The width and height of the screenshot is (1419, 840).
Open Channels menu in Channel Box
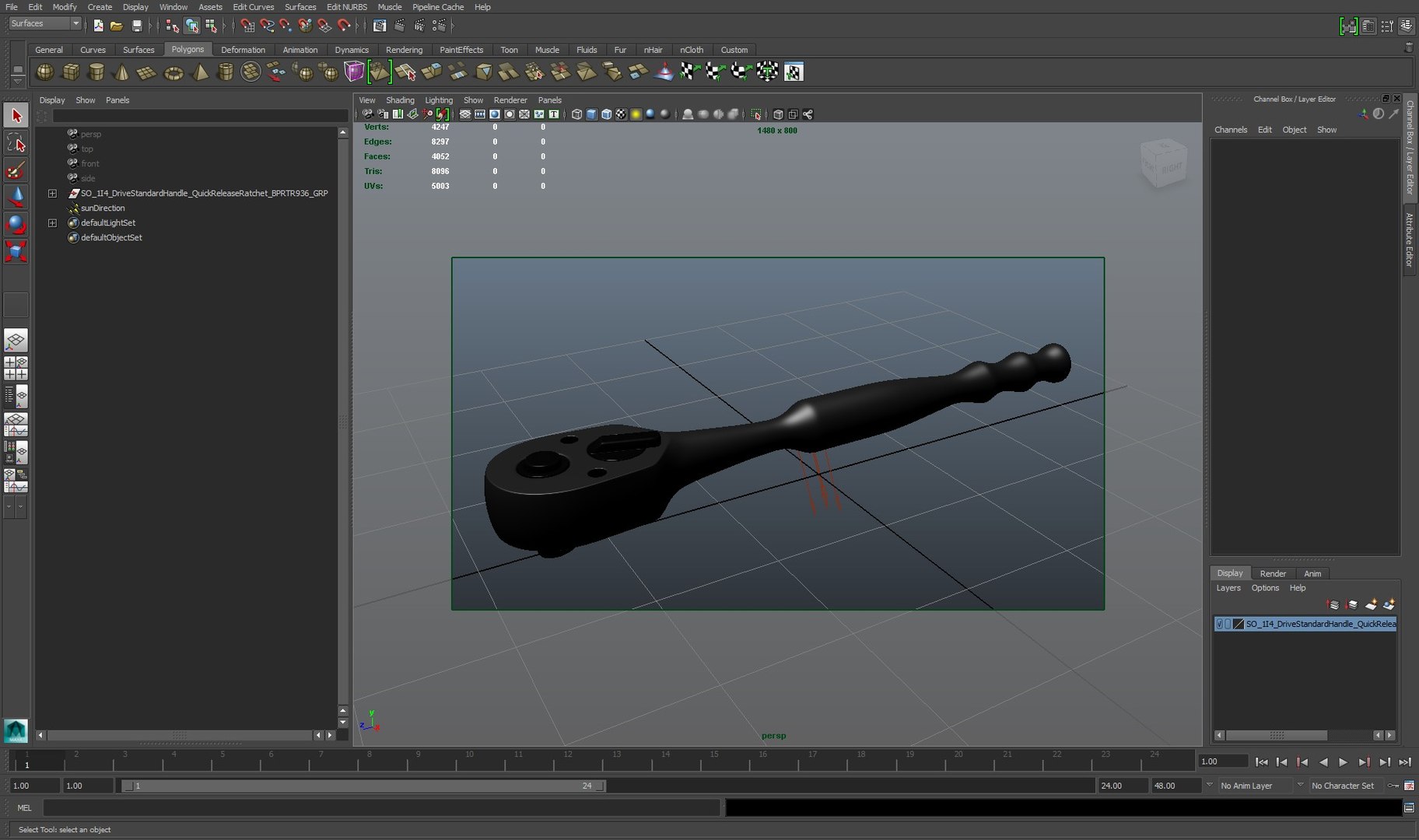click(x=1231, y=130)
